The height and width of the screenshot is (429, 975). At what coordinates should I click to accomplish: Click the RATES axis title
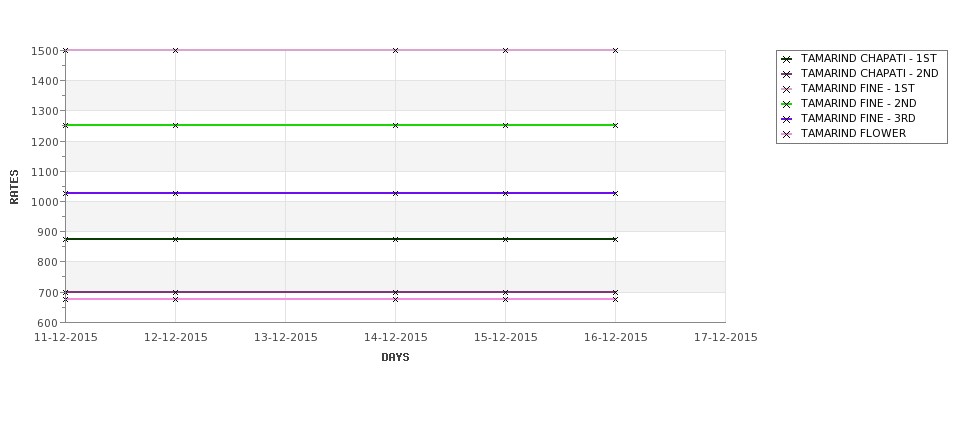[14, 187]
